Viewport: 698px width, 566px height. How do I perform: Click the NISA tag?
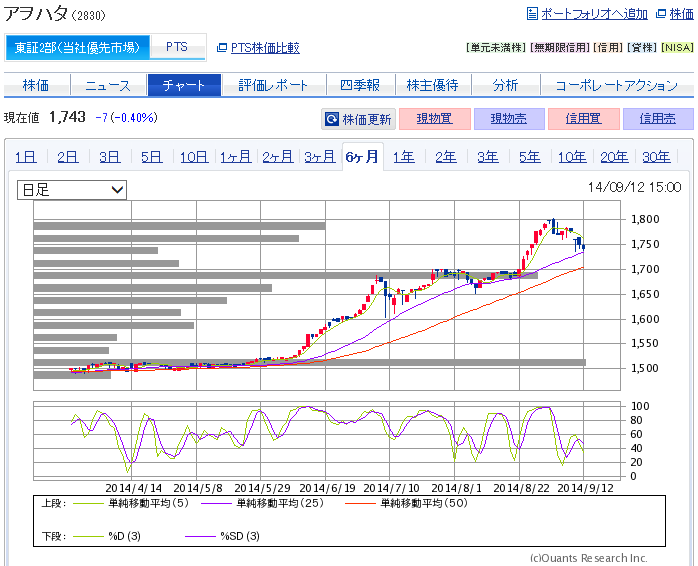(677, 48)
